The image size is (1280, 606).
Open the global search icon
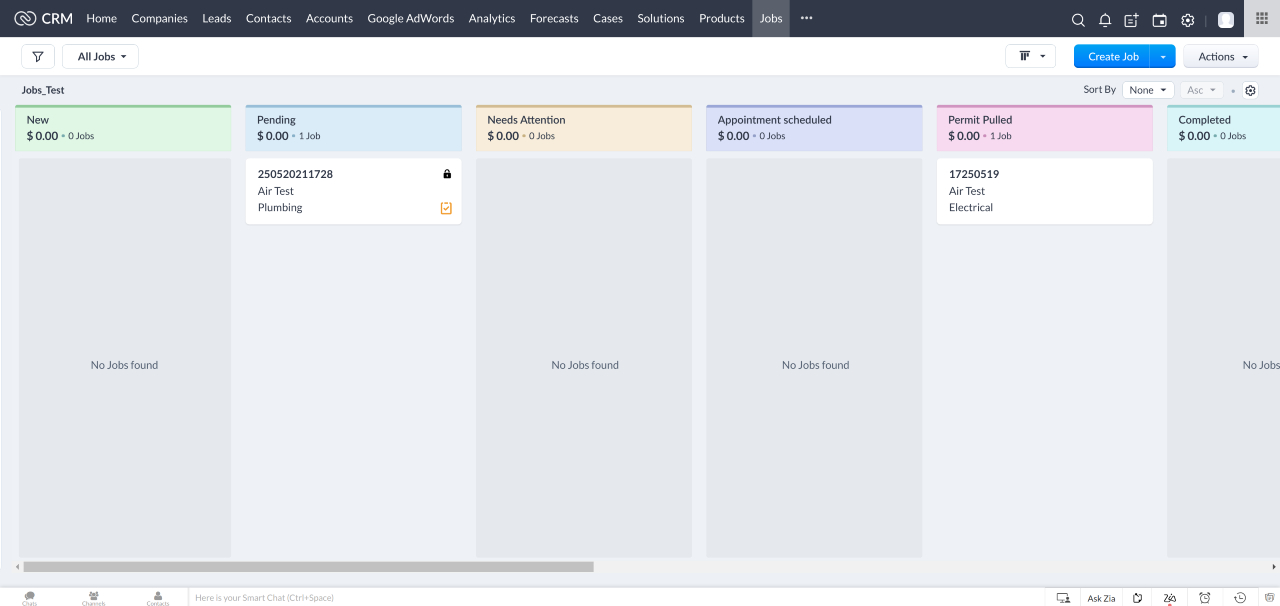(1078, 19)
